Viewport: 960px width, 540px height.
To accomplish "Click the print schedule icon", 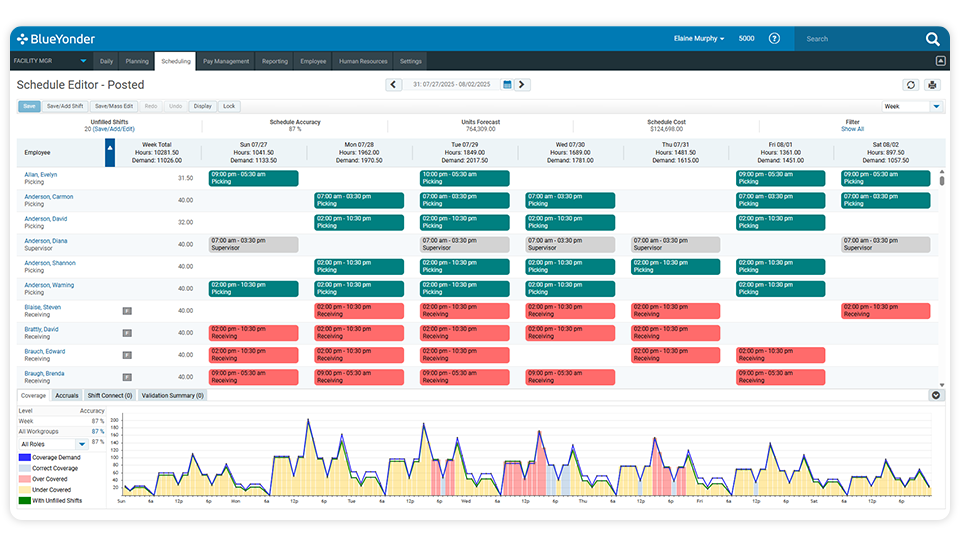I will point(932,85).
